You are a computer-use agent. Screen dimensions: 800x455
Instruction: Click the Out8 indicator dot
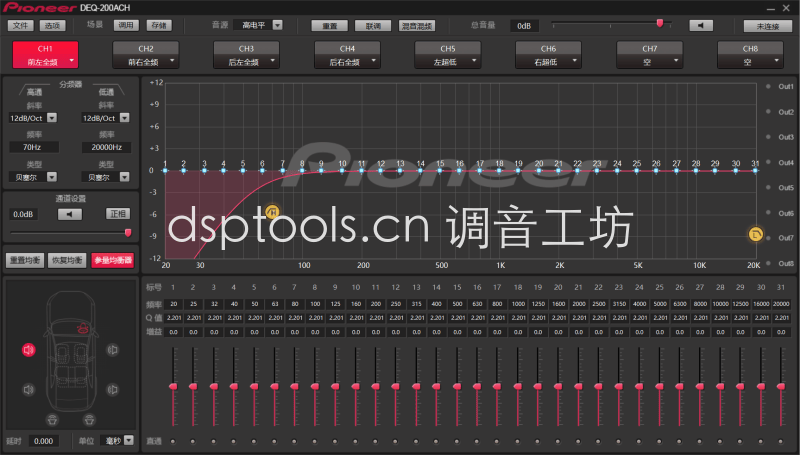768,263
